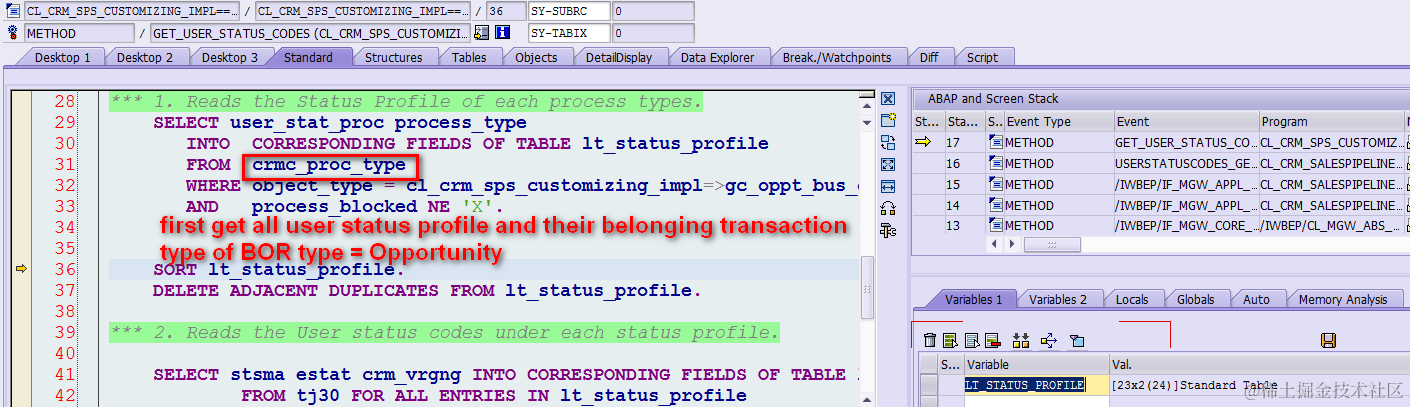The image size is (1410, 407).
Task: Click the source icon in stack row 17
Action: (x=994, y=143)
